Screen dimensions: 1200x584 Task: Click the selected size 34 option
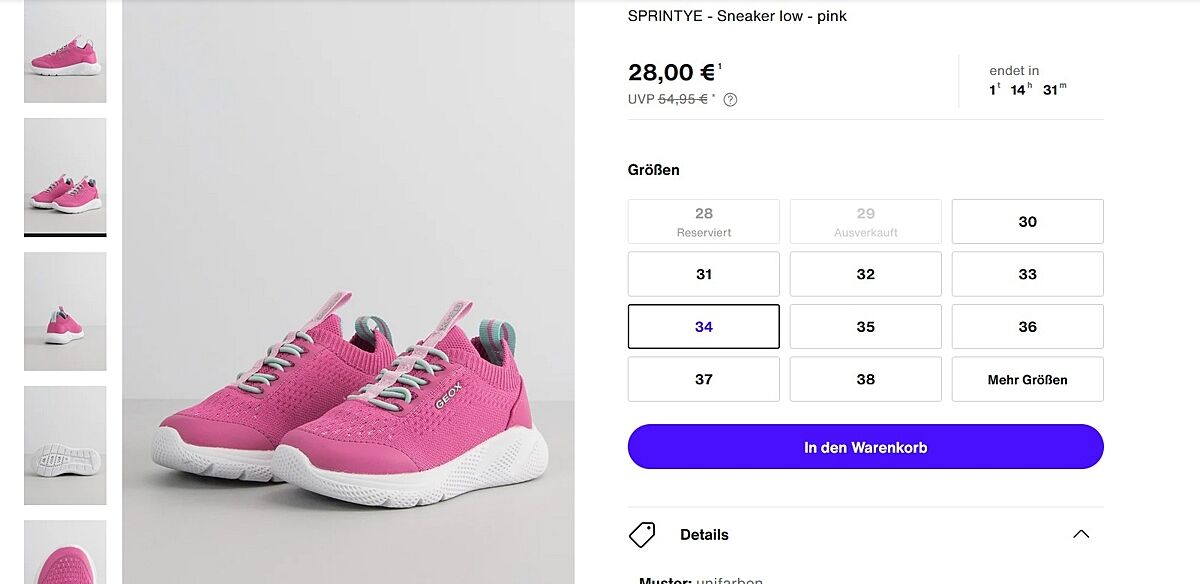(x=703, y=327)
